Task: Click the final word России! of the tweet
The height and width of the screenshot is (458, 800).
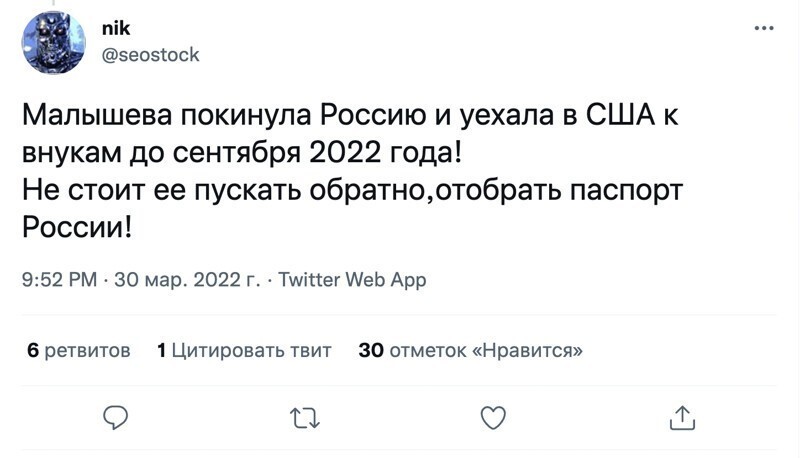Action: 76,227
